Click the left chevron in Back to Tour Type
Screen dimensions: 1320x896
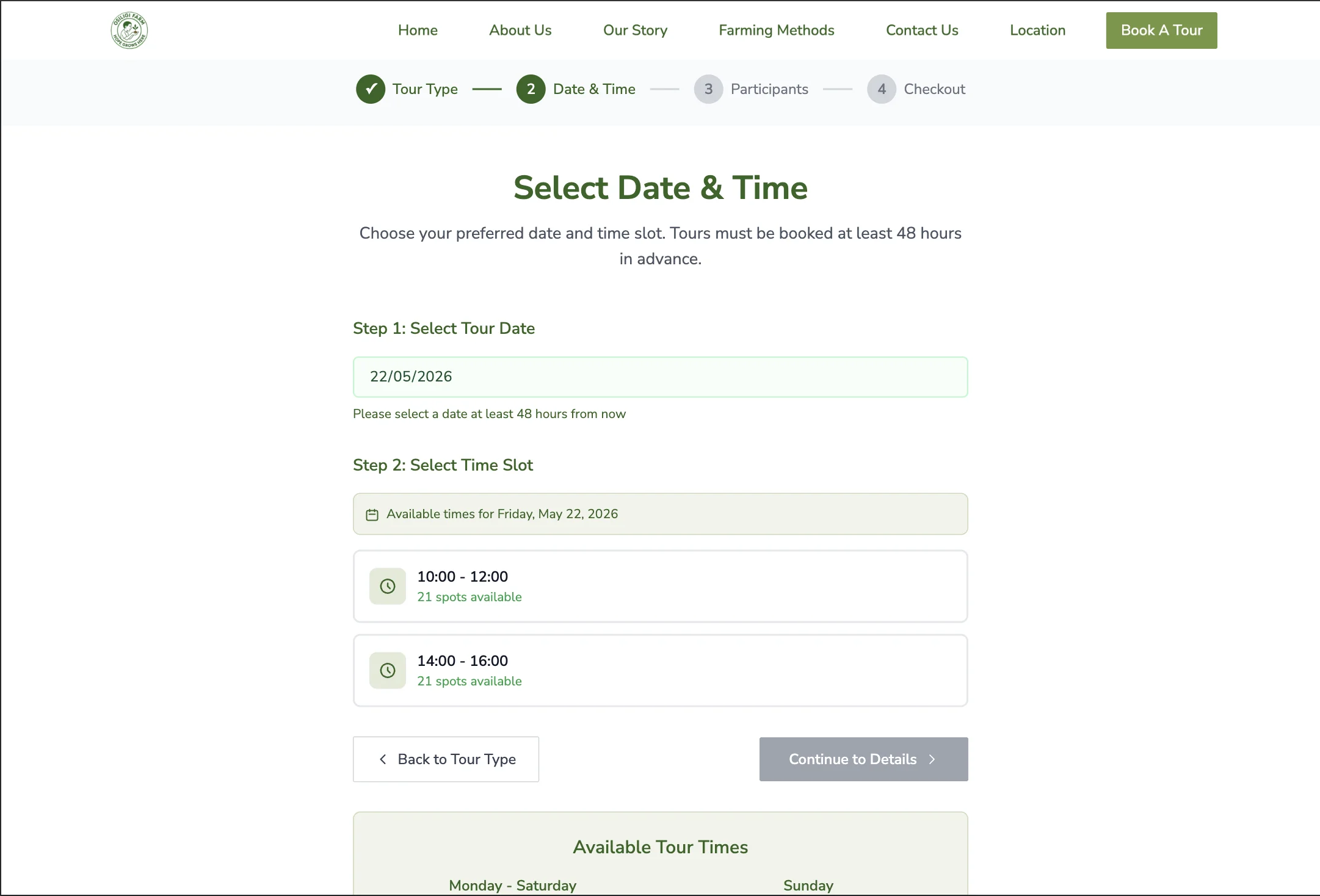pyautogui.click(x=383, y=759)
